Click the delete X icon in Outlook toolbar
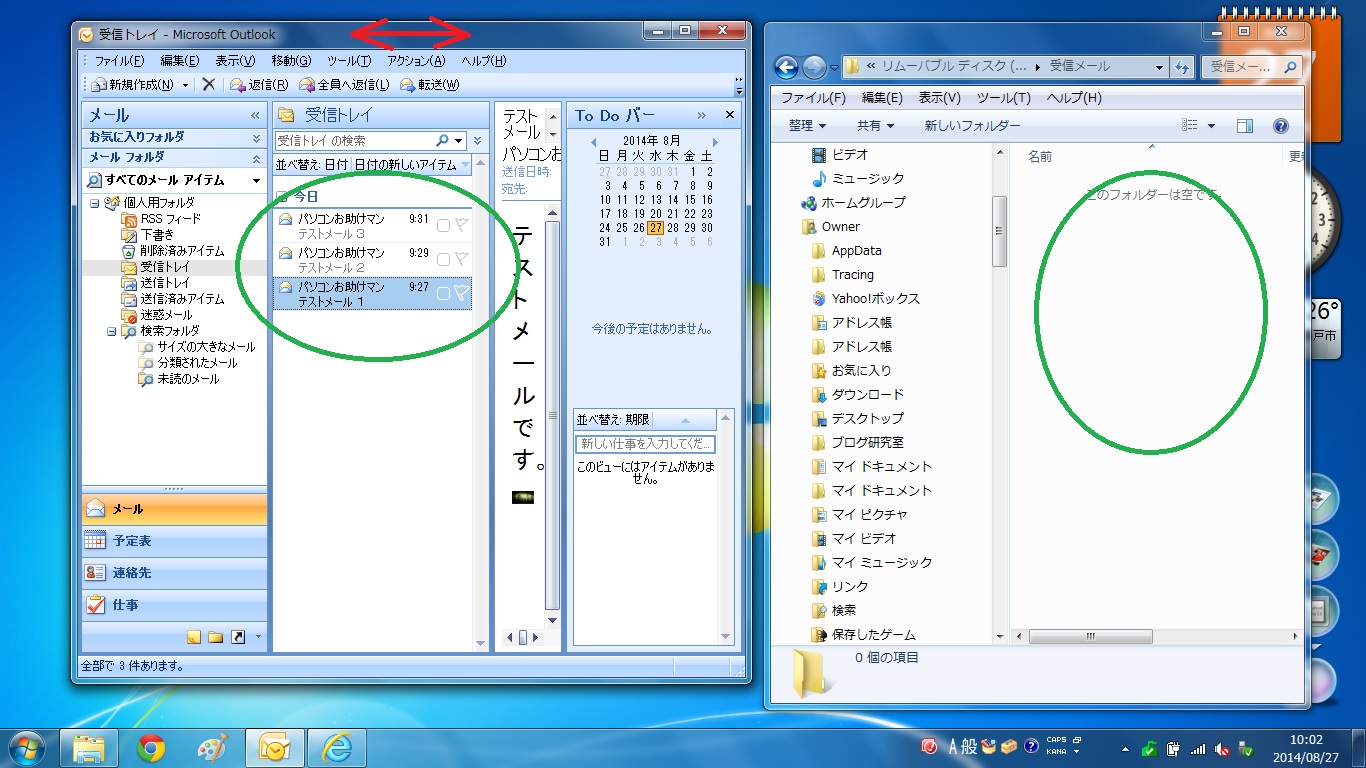The width and height of the screenshot is (1366, 768). tap(208, 85)
